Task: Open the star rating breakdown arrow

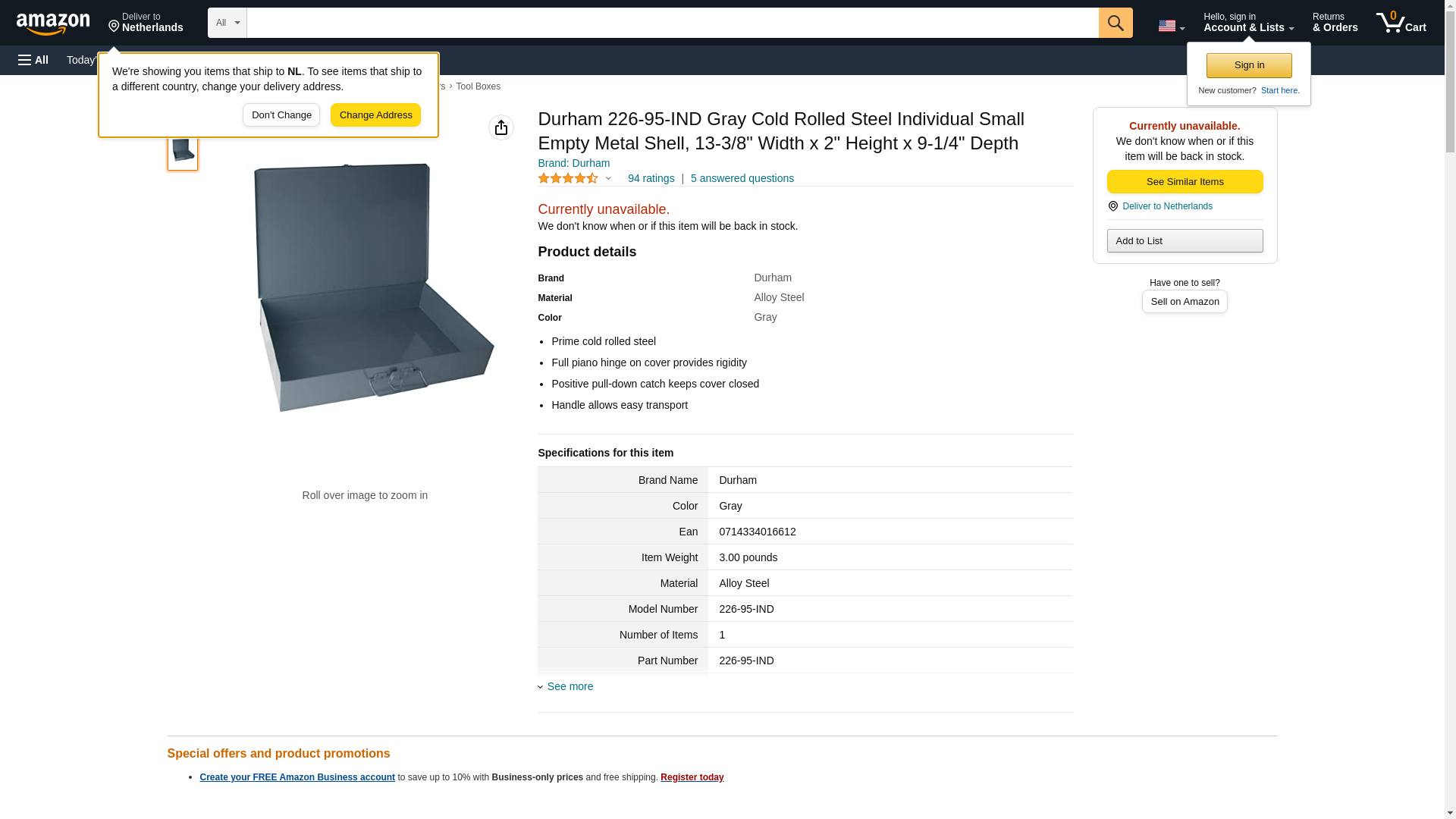Action: [608, 179]
